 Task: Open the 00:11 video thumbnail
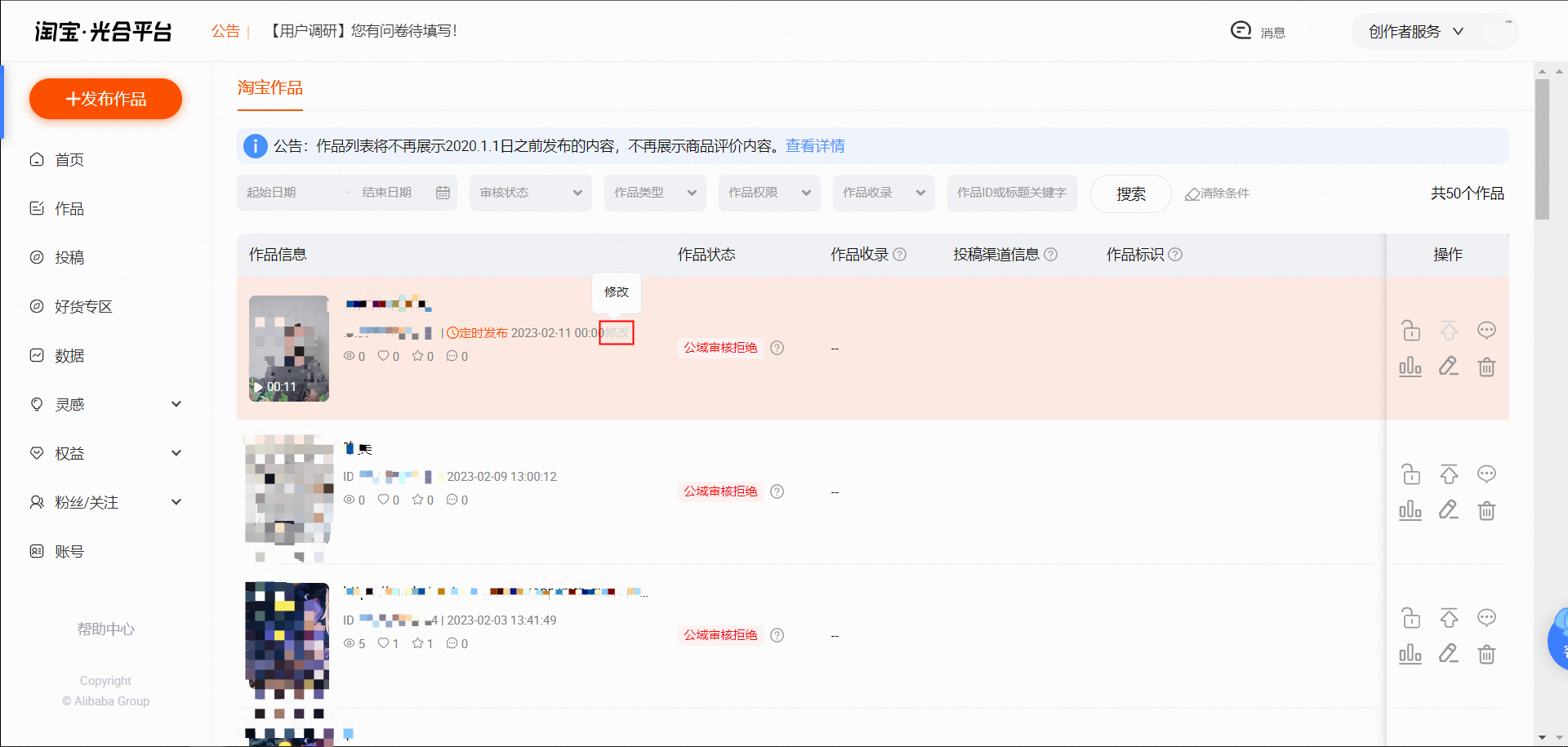click(289, 349)
